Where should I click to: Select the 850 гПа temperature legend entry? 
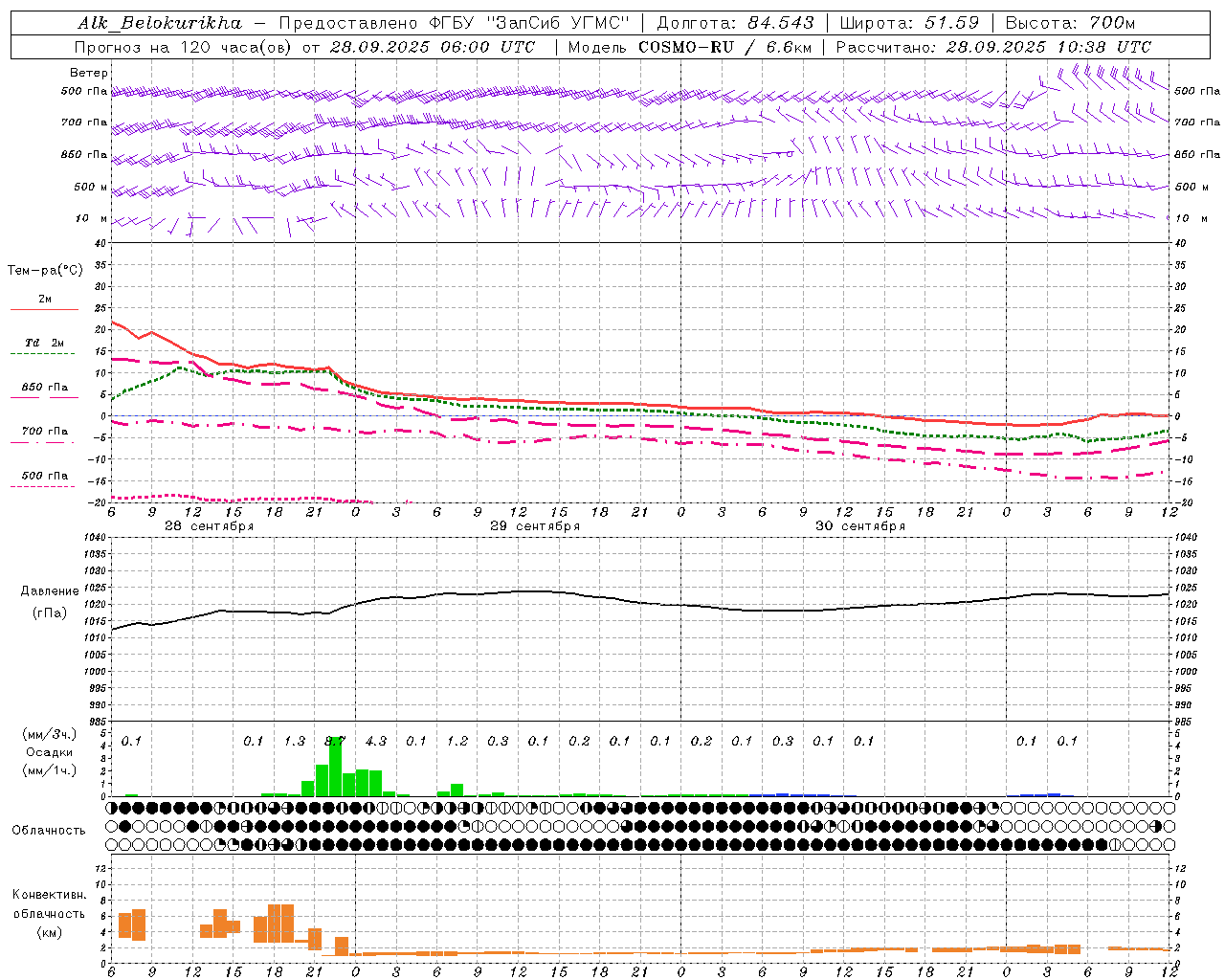click(45, 388)
